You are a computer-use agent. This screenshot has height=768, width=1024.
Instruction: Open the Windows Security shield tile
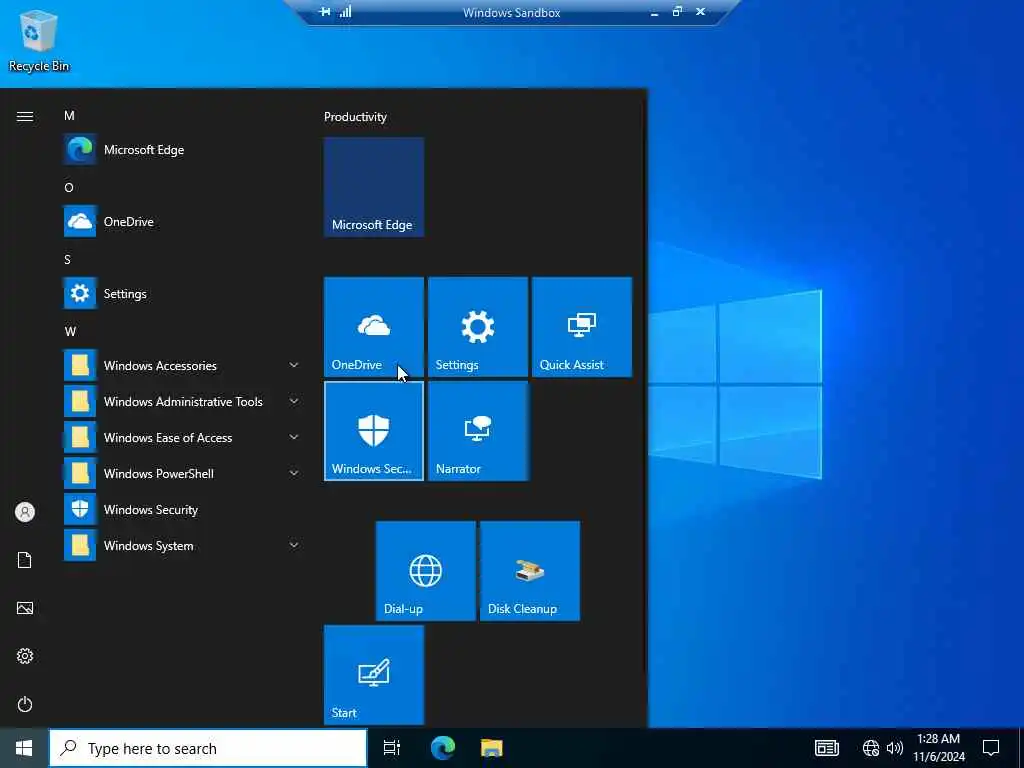(374, 431)
